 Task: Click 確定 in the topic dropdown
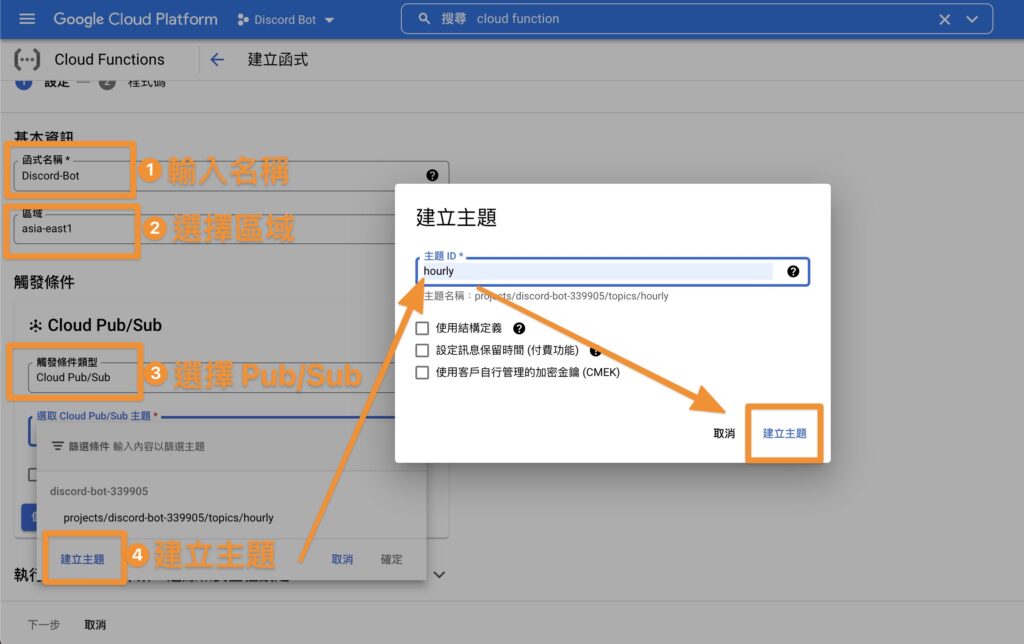coord(391,559)
